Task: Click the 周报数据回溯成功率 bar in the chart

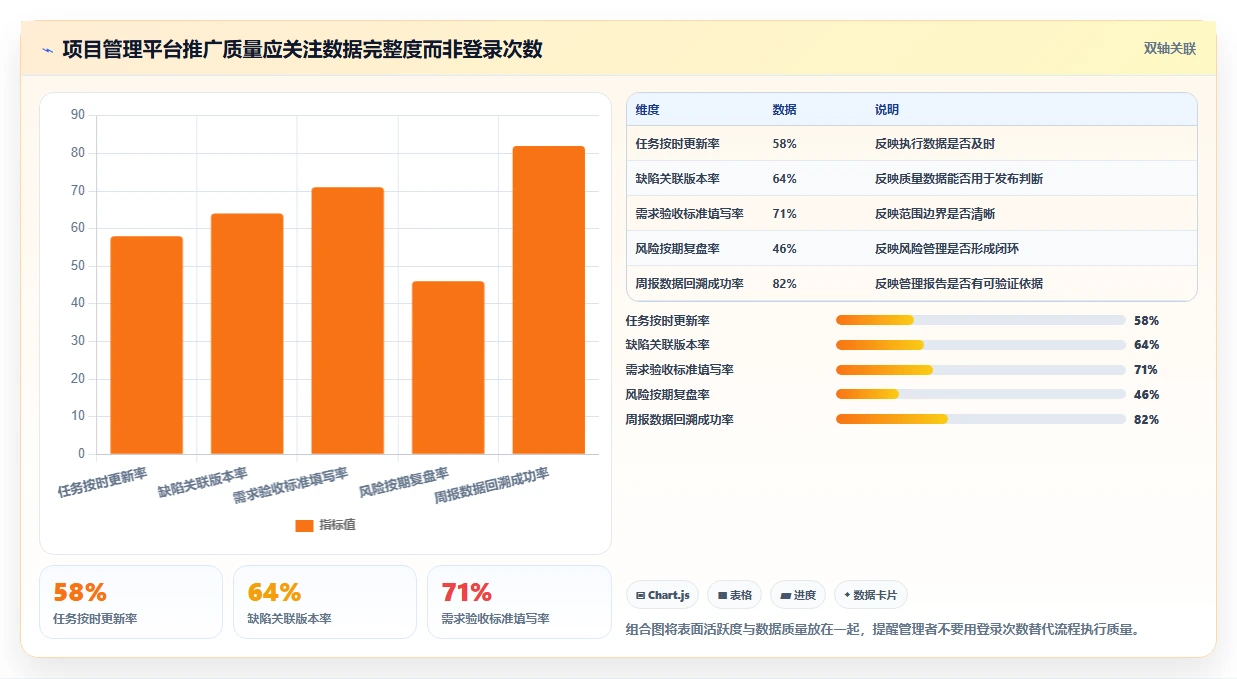Action: tap(549, 300)
